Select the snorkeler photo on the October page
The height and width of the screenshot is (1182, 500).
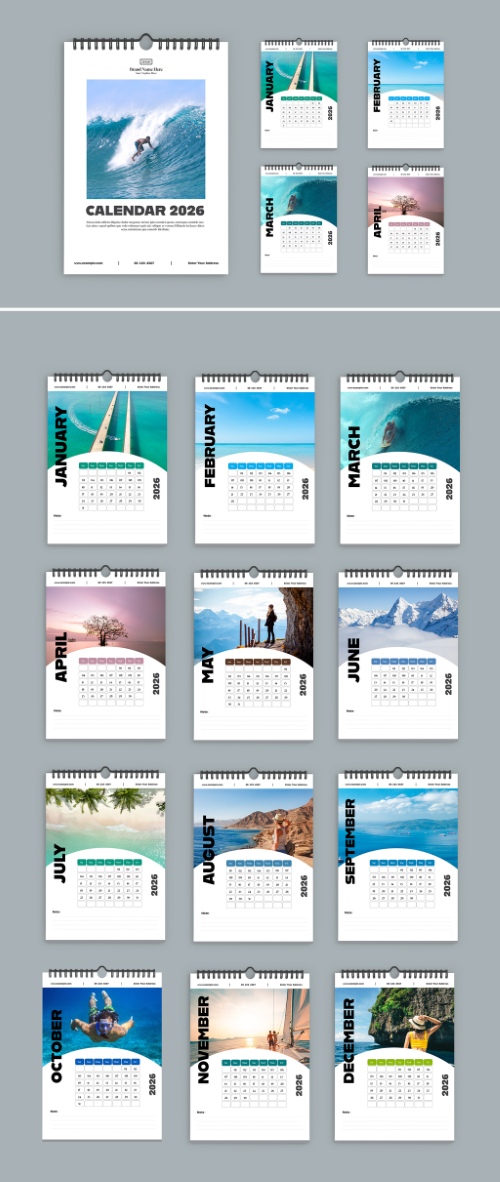pos(102,1025)
